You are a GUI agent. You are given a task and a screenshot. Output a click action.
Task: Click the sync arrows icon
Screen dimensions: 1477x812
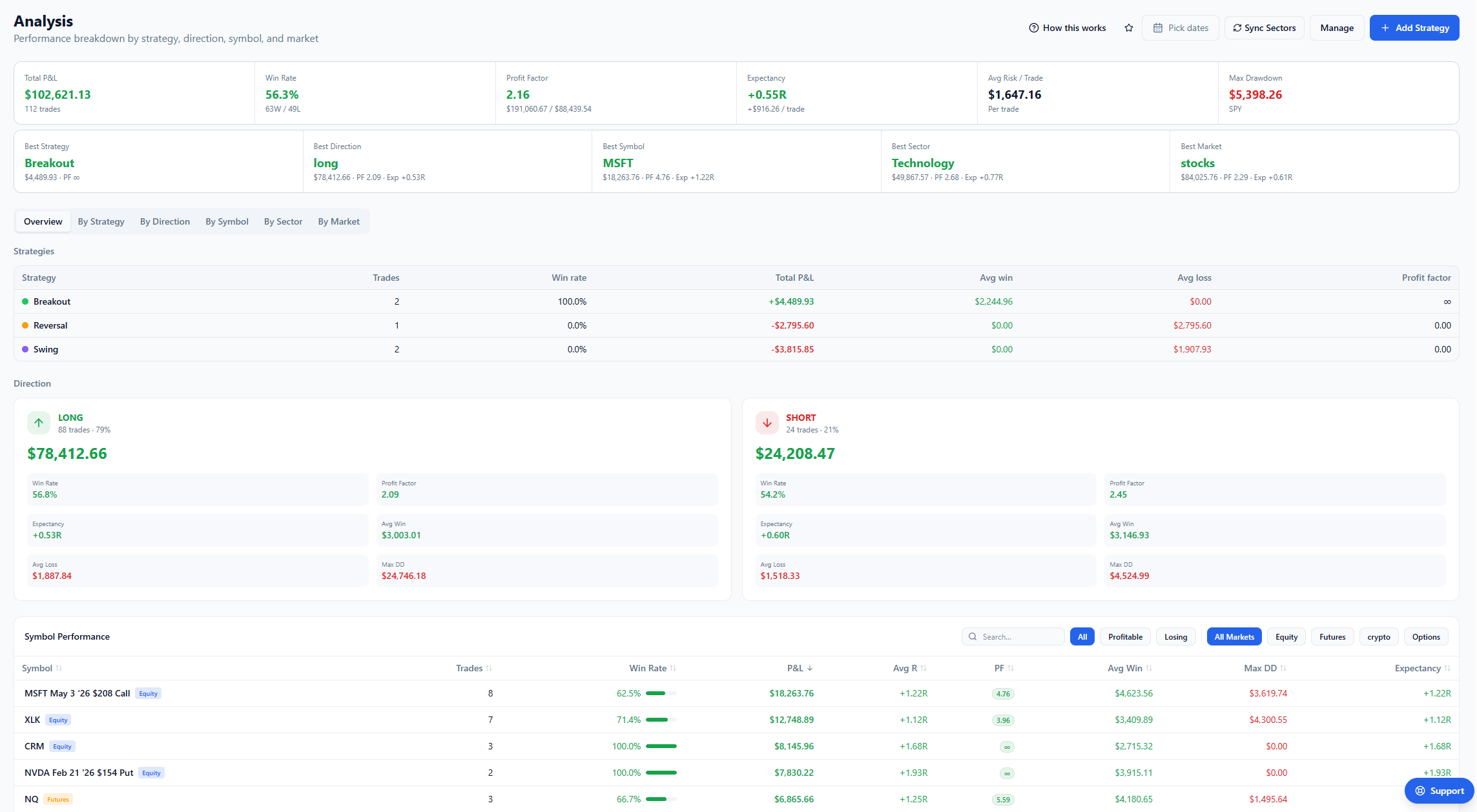1237,28
